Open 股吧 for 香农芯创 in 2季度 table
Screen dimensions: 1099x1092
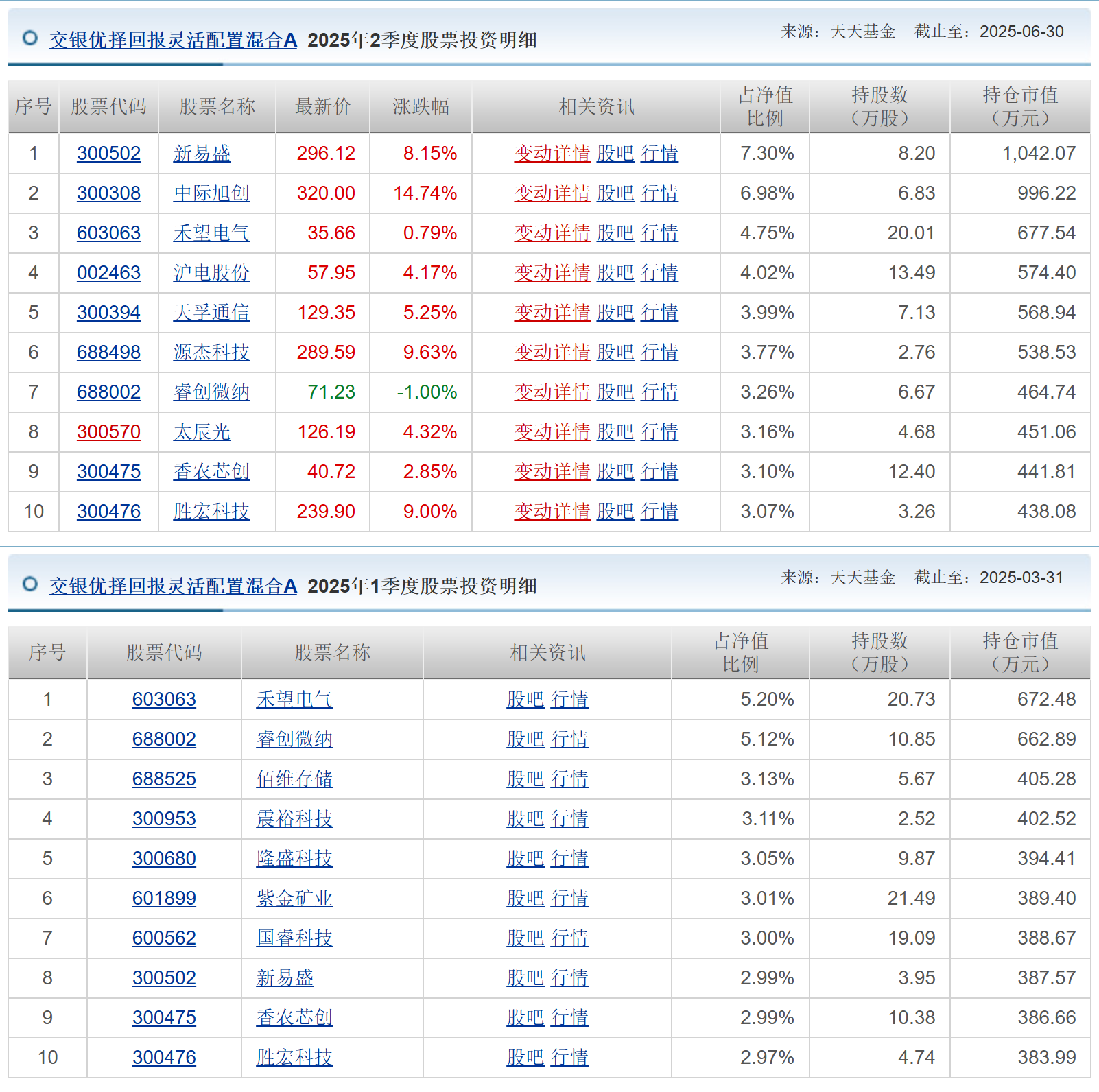click(x=615, y=472)
